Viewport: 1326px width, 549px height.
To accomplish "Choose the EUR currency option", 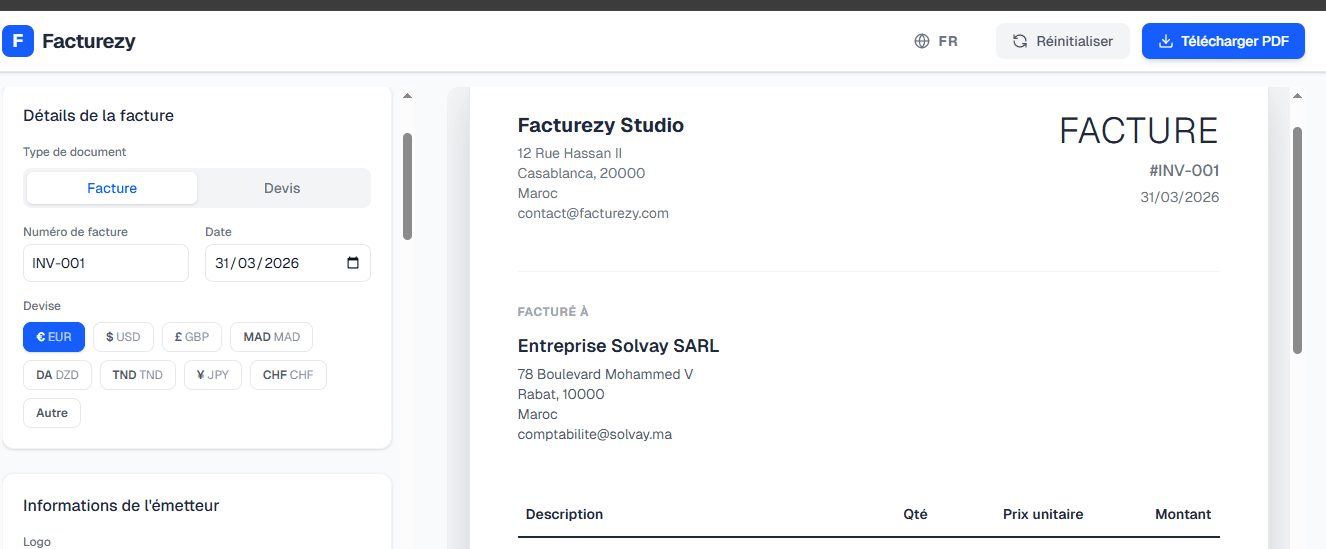I will tap(54, 337).
